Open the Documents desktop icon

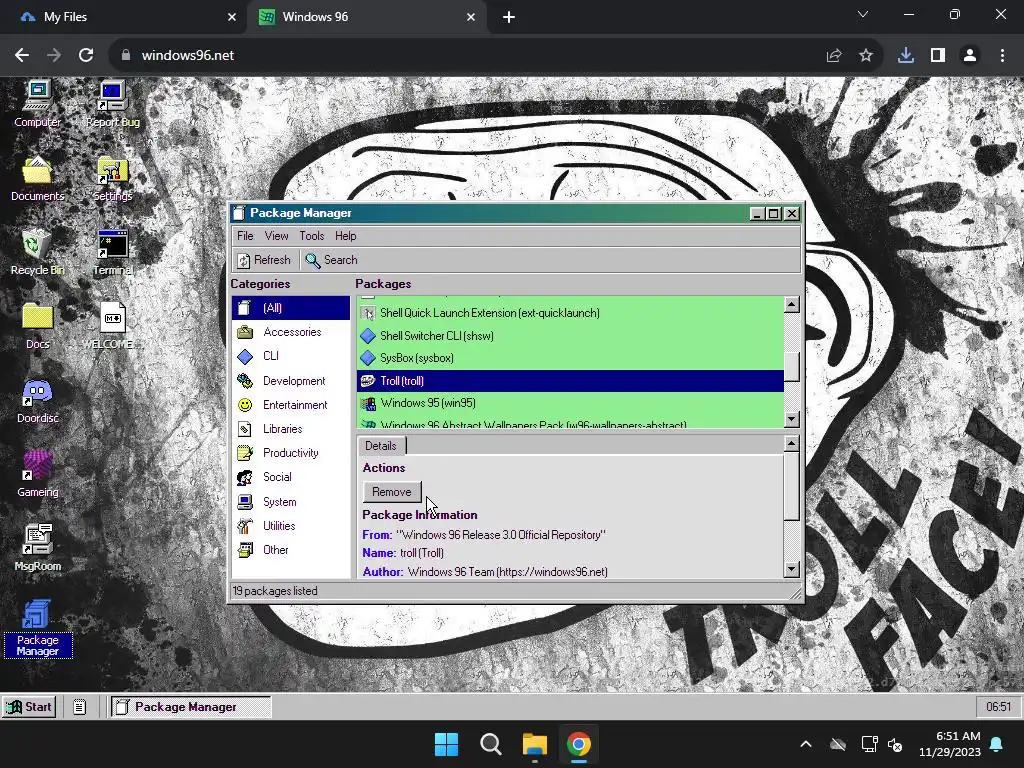[37, 178]
